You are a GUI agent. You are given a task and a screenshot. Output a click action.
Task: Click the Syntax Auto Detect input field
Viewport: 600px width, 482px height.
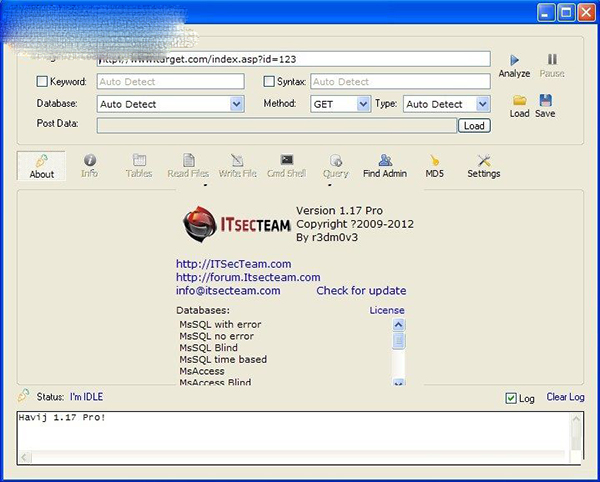pos(400,81)
